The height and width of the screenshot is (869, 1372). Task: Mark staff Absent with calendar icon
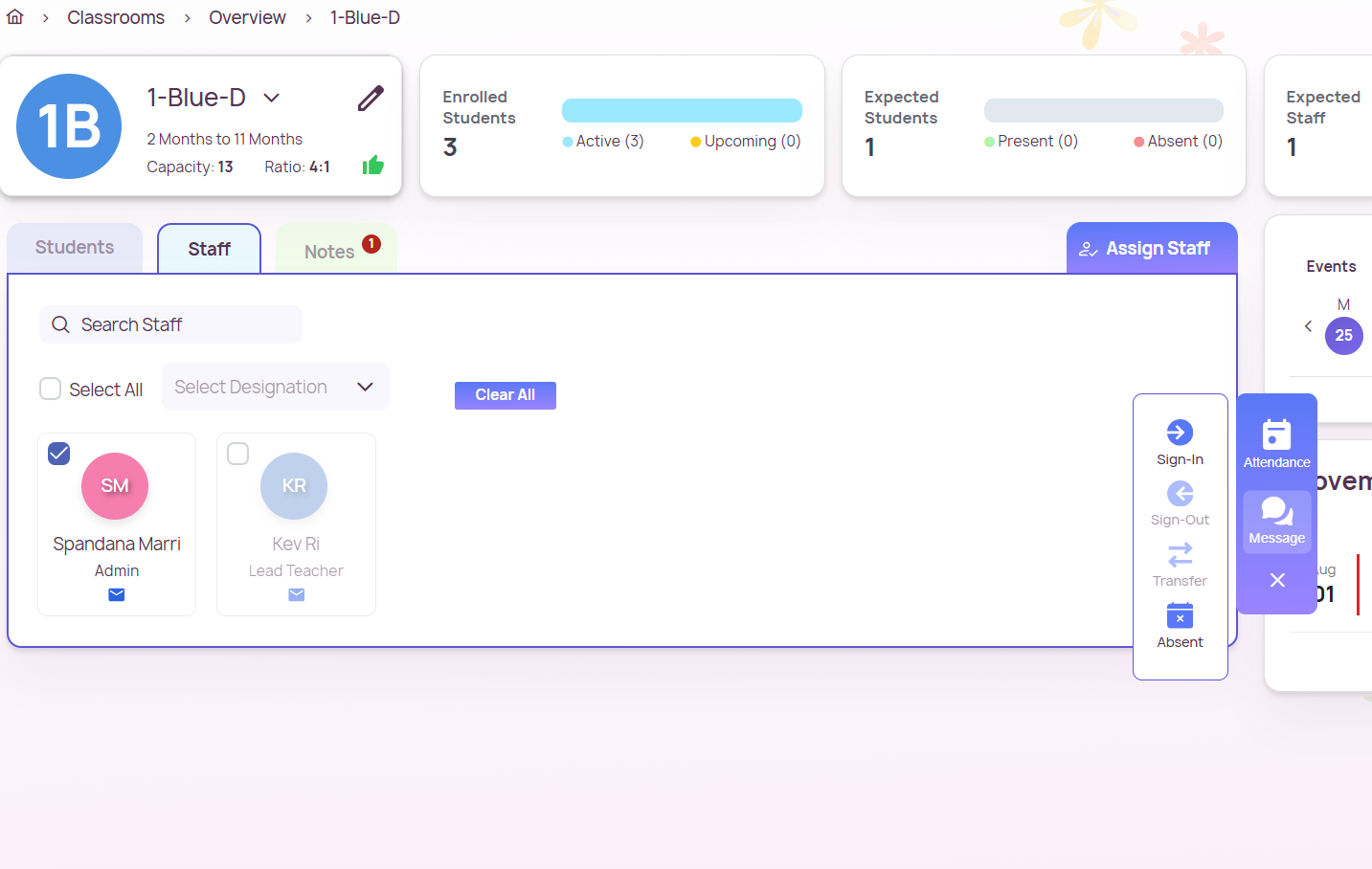[1180, 615]
